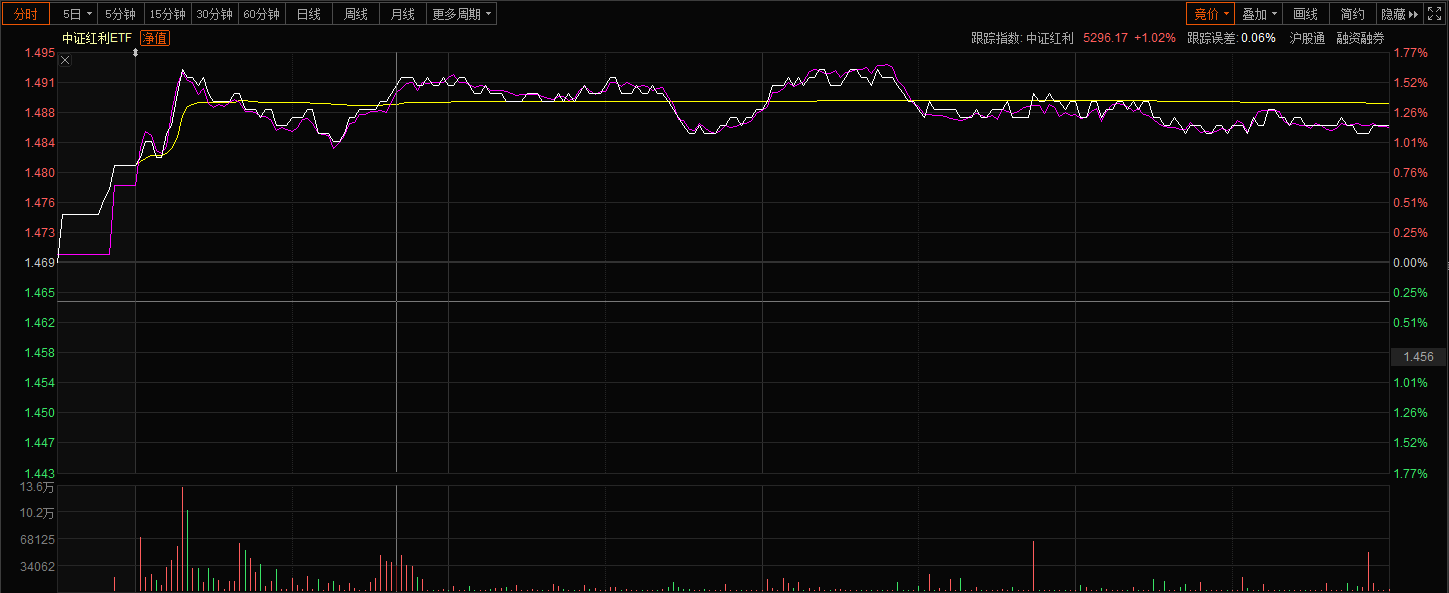Click the fullscreen expand icon
The image size is (1449, 593).
click(x=1435, y=14)
